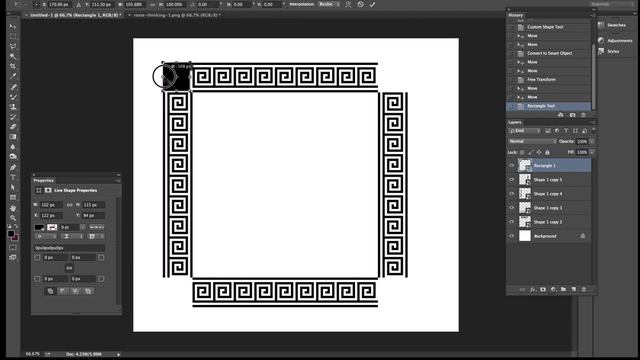The height and width of the screenshot is (360, 640).
Task: Toggle link width and height in Properties
Action: pyautogui.click(x=69, y=205)
